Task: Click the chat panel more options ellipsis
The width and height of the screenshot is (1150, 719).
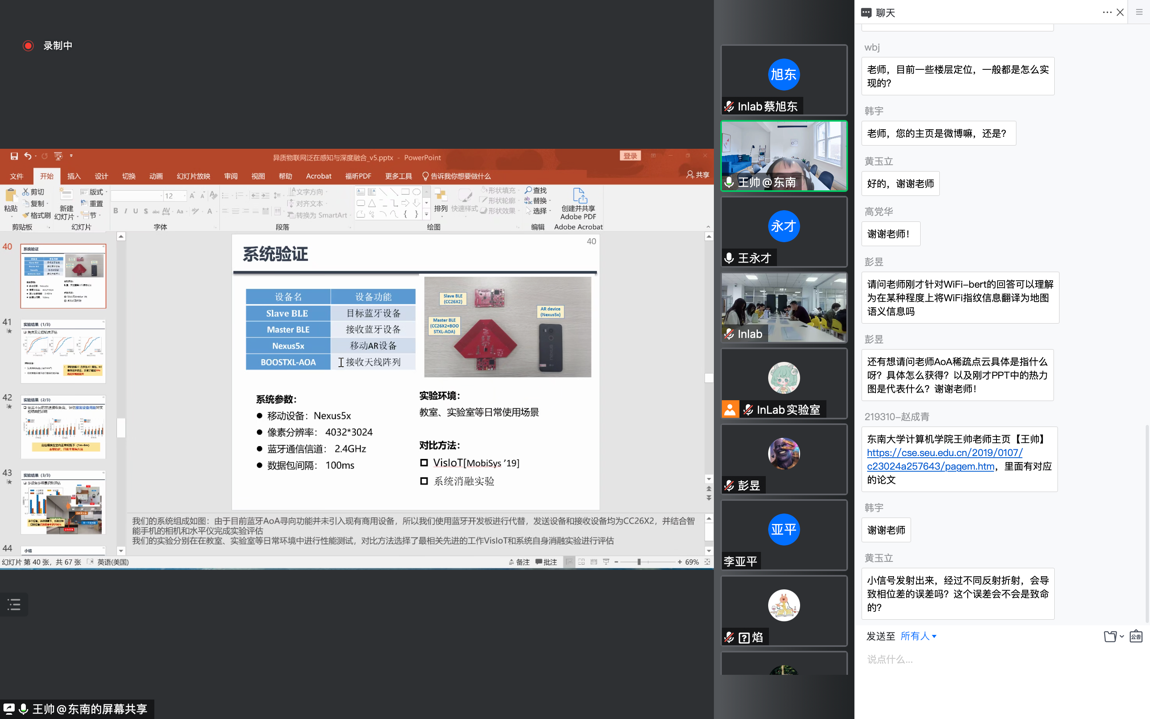Action: click(1106, 13)
